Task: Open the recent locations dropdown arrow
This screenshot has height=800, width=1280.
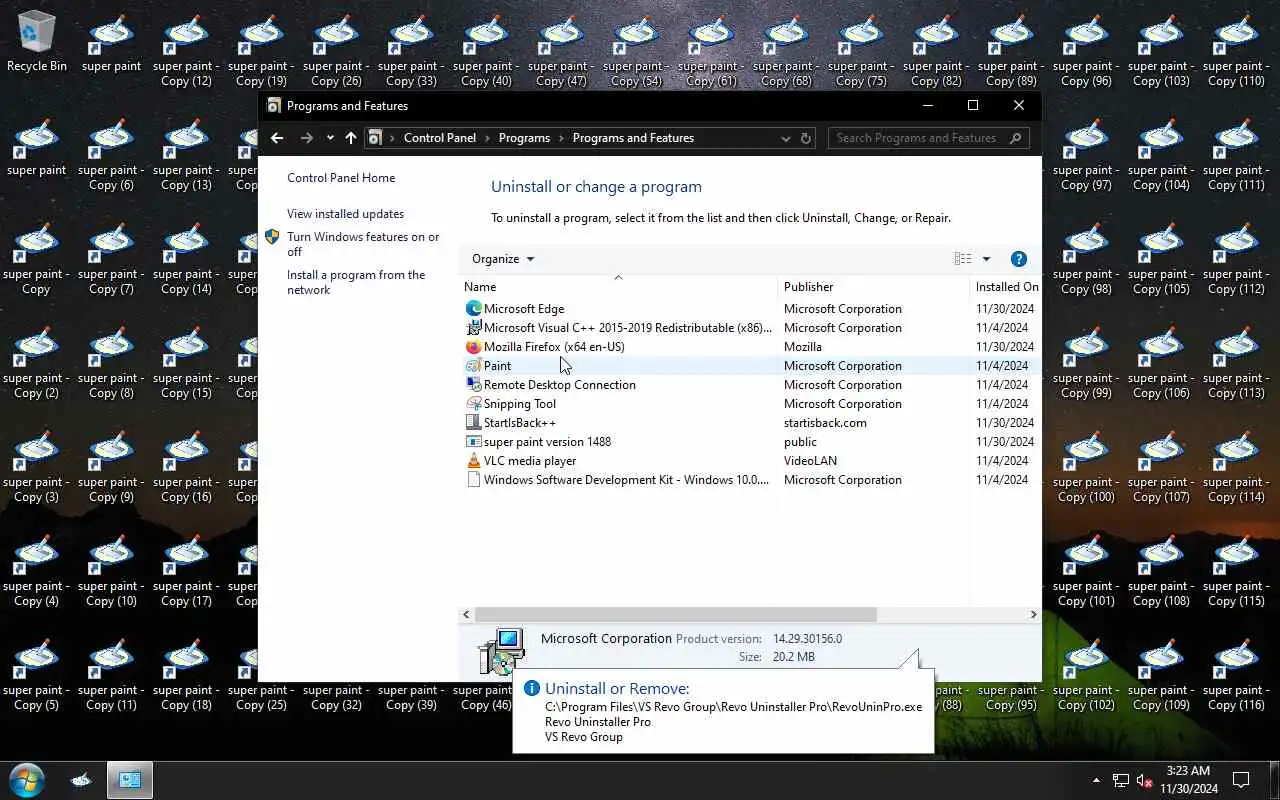Action: (x=330, y=138)
